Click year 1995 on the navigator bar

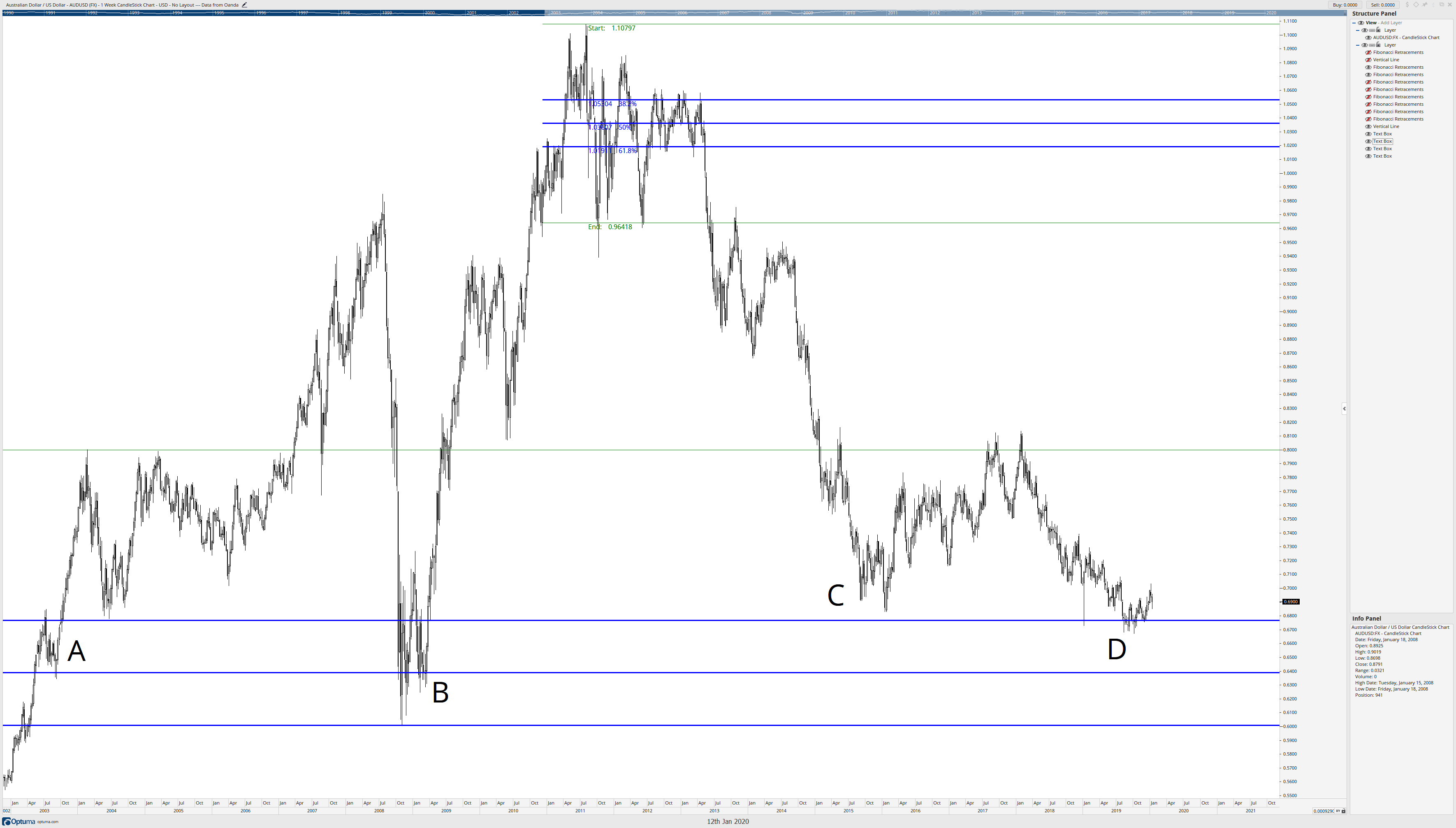click(219, 12)
